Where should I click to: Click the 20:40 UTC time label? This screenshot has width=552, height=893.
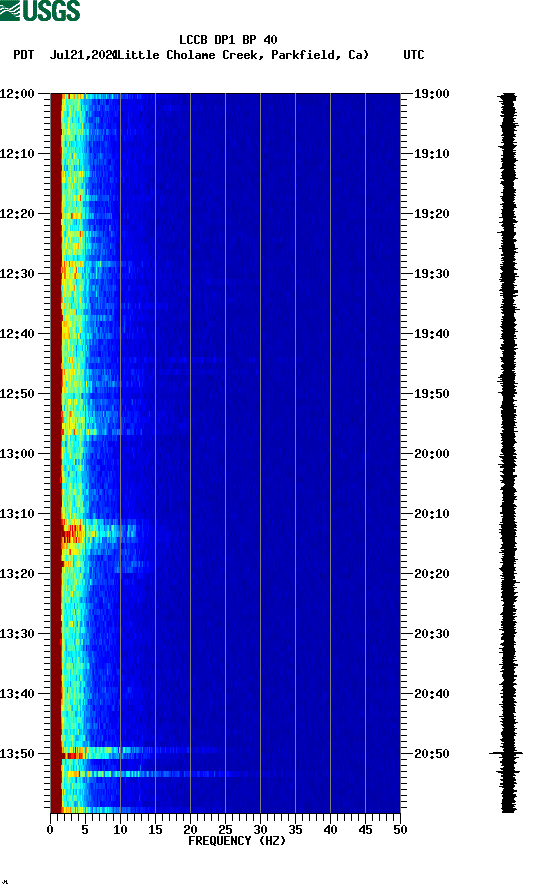[x=431, y=693]
